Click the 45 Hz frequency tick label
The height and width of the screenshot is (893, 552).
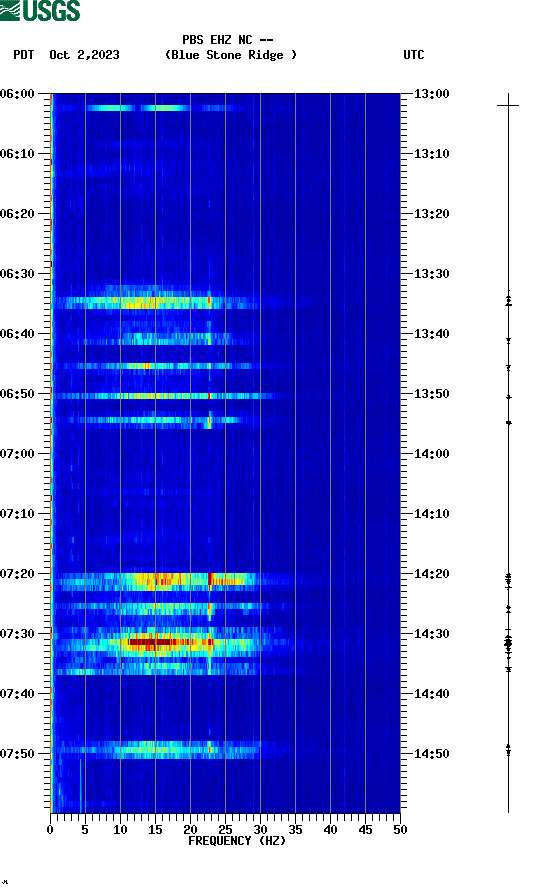pos(365,830)
